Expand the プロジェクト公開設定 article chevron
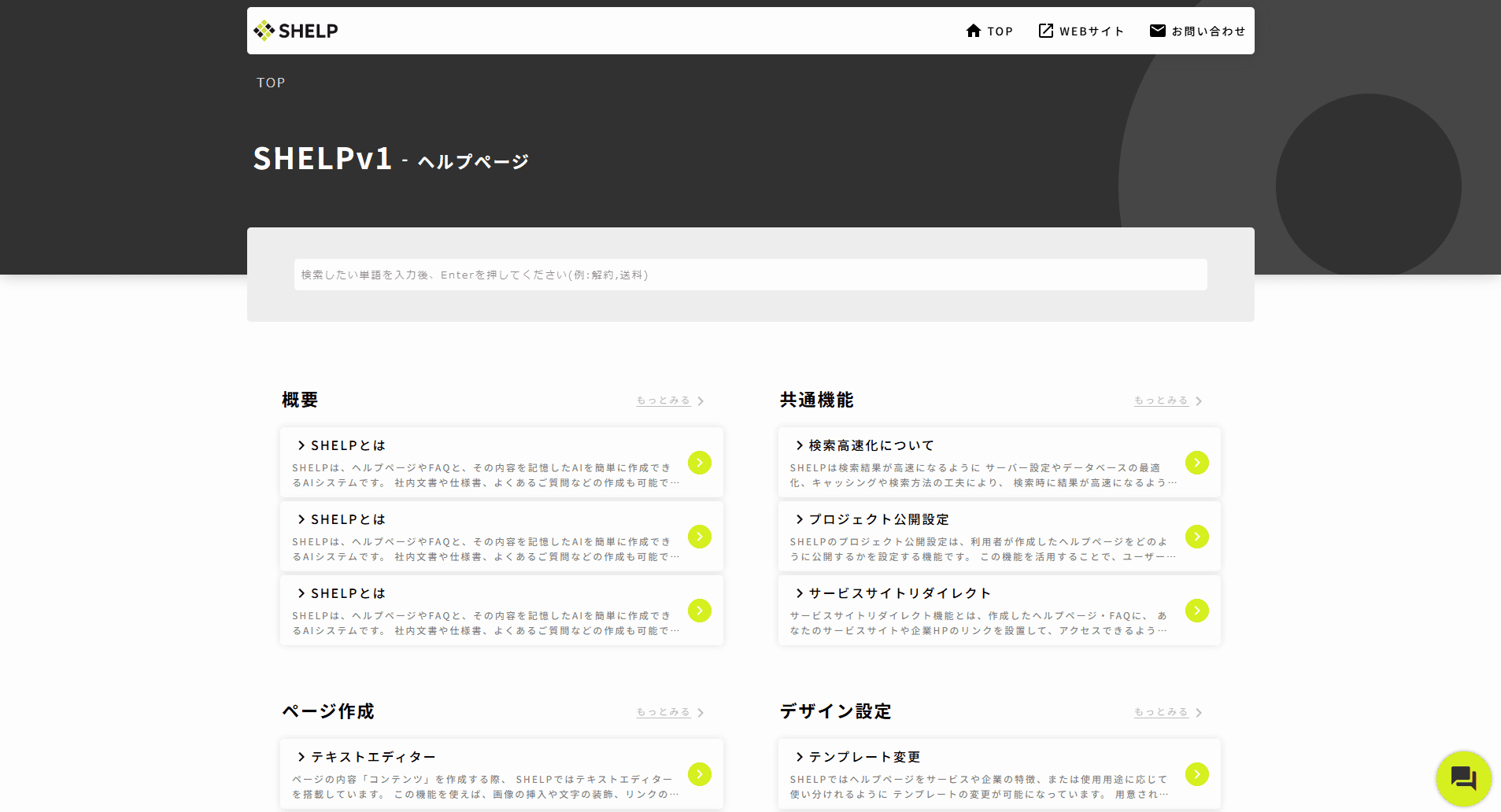 (798, 519)
